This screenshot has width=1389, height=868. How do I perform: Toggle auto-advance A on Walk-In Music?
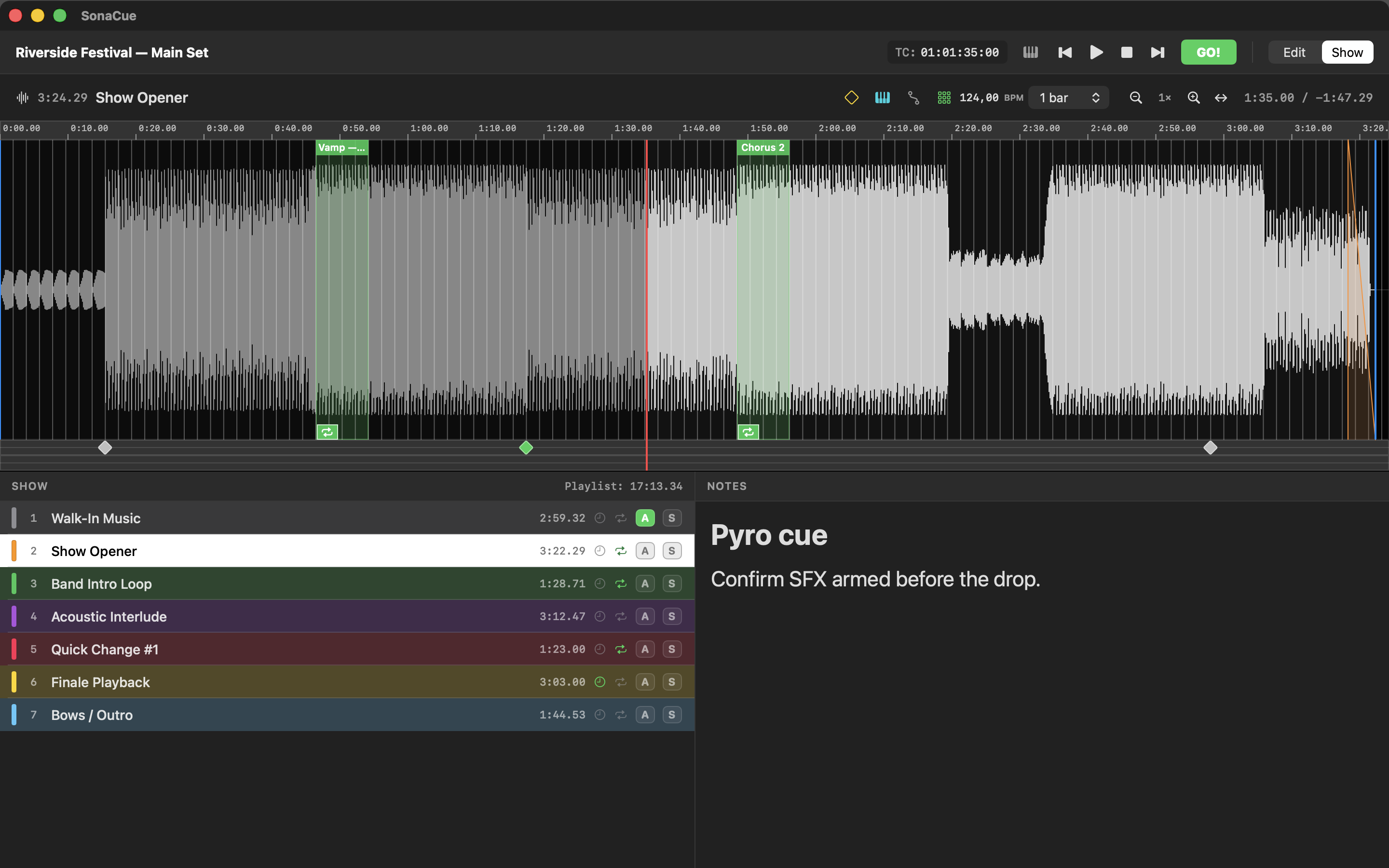pos(645,518)
